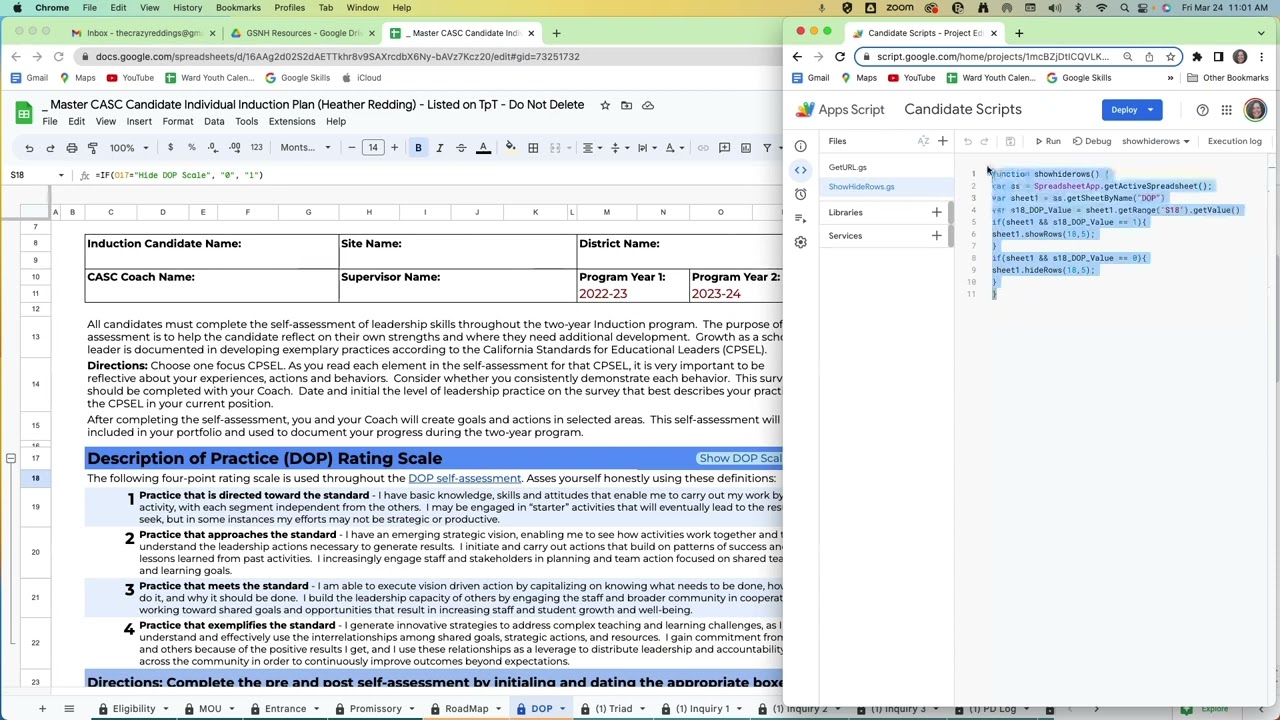Open the all sheets list icon
This screenshot has height=720, width=1280.
pos(69,709)
